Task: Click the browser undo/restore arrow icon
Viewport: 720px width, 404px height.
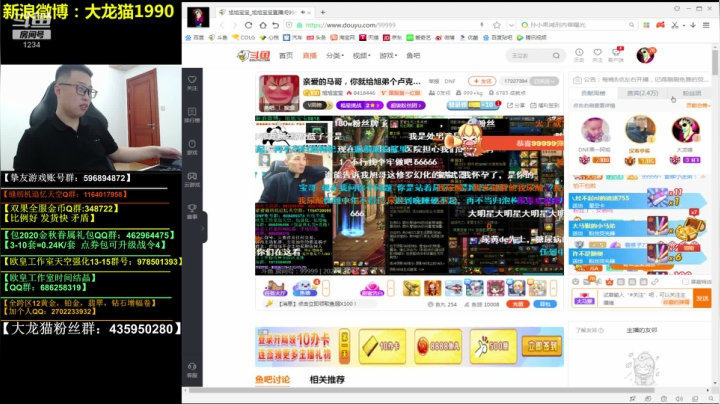Action: coord(276,25)
